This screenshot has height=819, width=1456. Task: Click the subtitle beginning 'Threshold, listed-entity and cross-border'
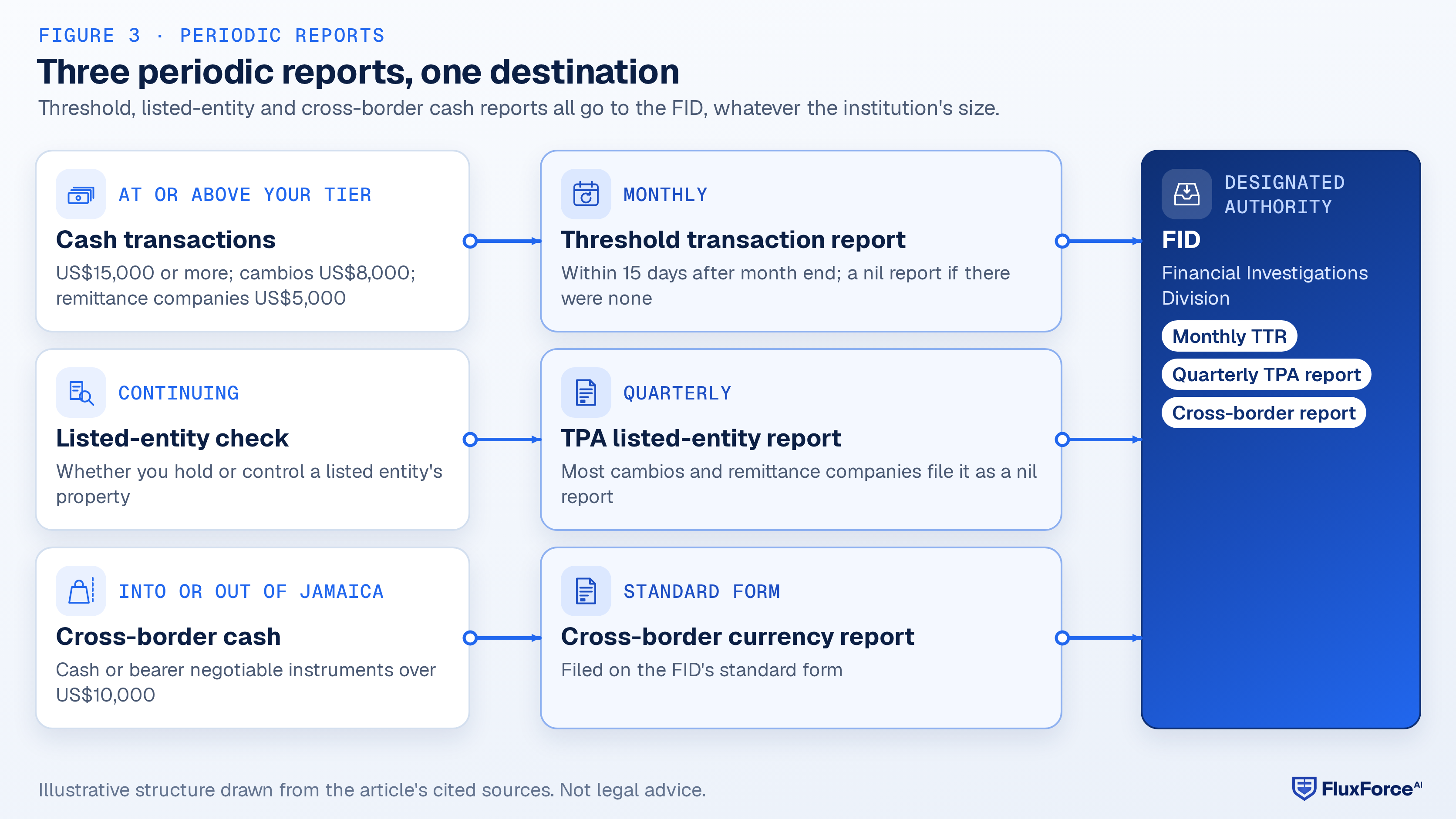(519, 107)
